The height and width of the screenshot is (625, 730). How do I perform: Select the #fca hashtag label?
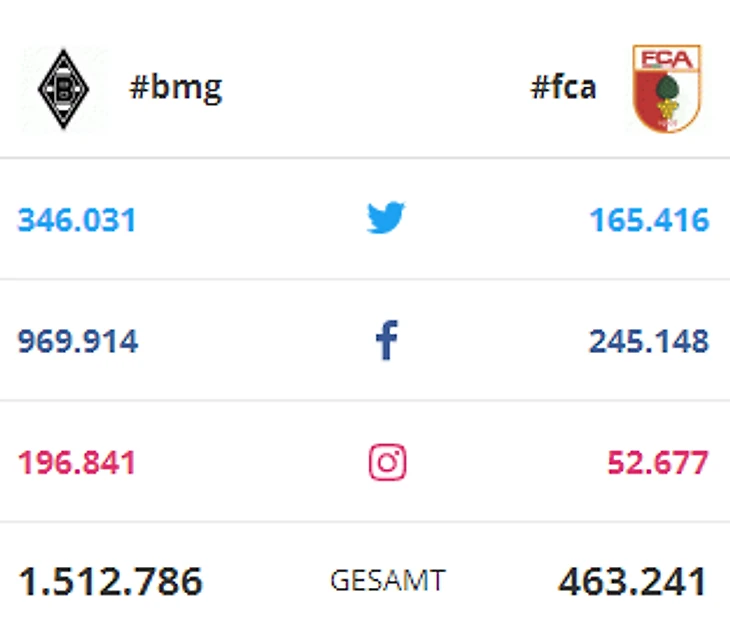[563, 88]
